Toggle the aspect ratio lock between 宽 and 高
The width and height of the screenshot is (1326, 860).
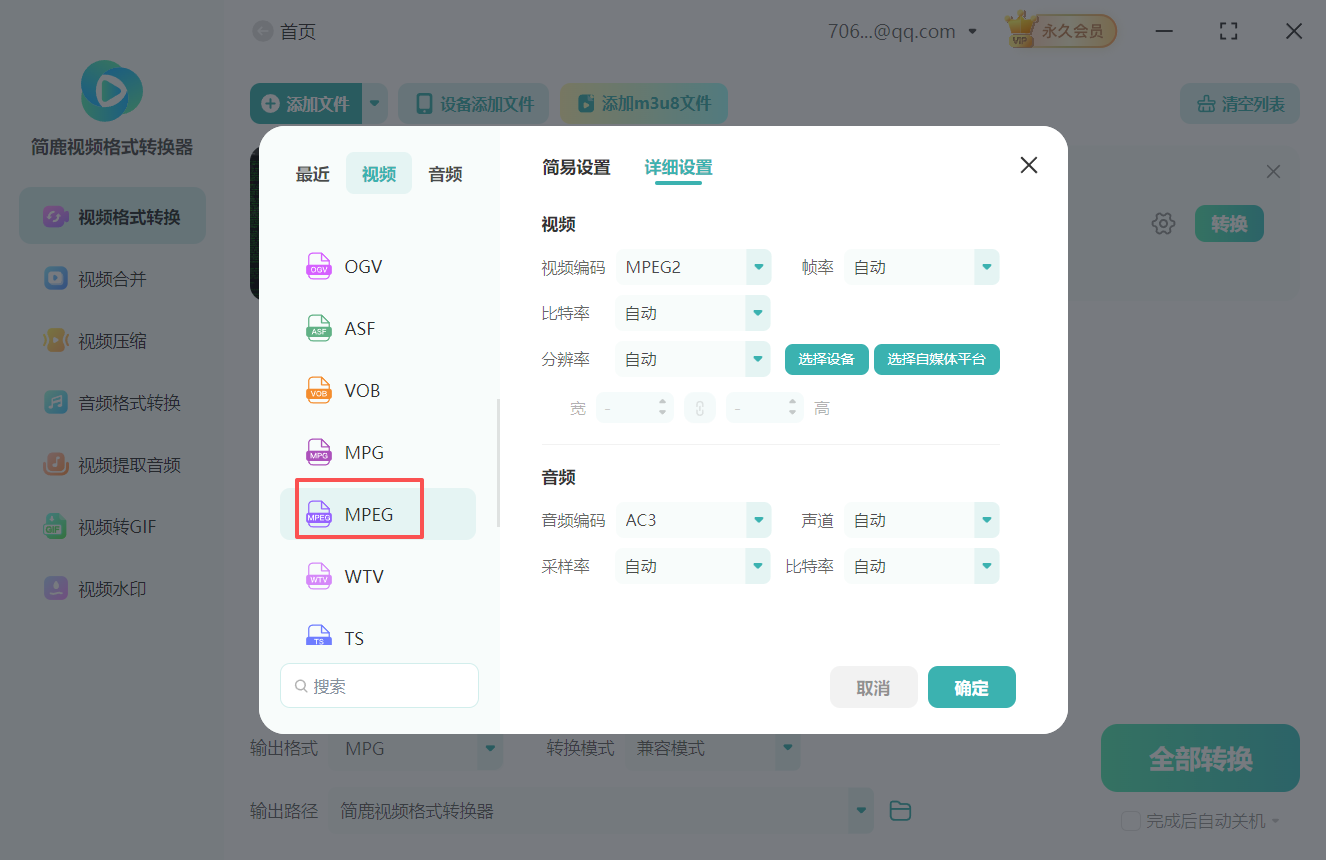click(x=699, y=407)
